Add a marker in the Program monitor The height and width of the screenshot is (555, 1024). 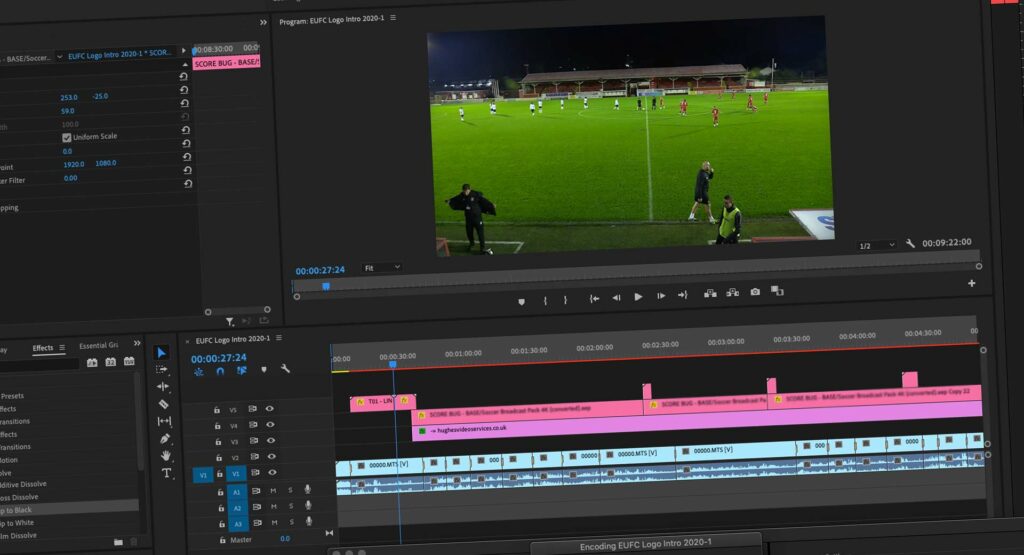(x=521, y=299)
